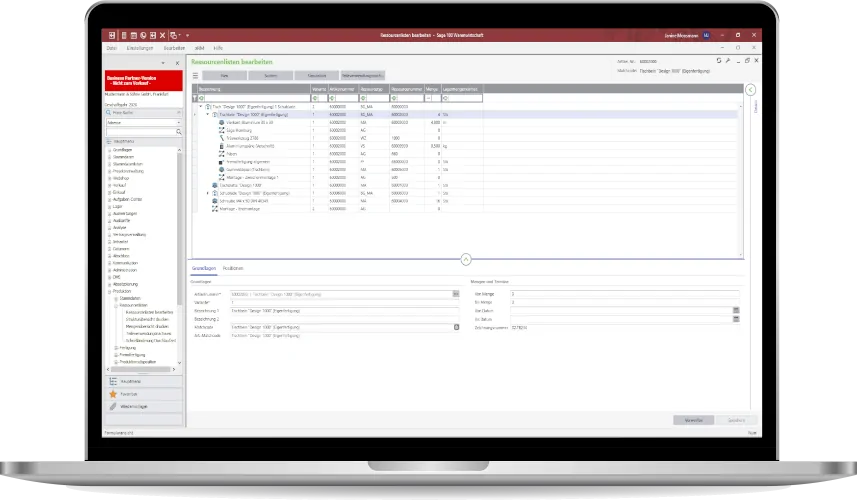This screenshot has width=857, height=500.
Task: Open the Datei menu
Action: pos(112,47)
